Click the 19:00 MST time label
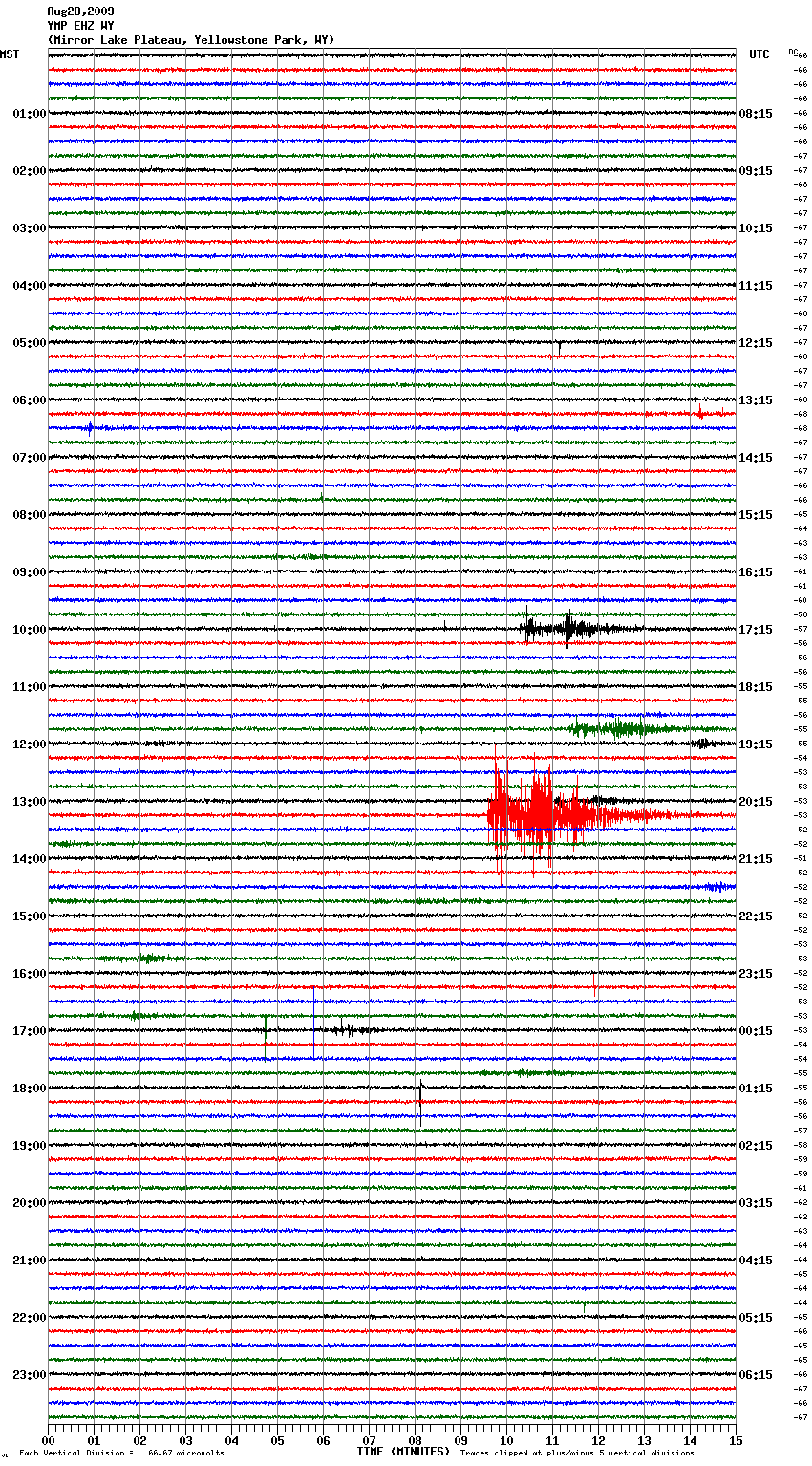812x1466 pixels. 30,1146
